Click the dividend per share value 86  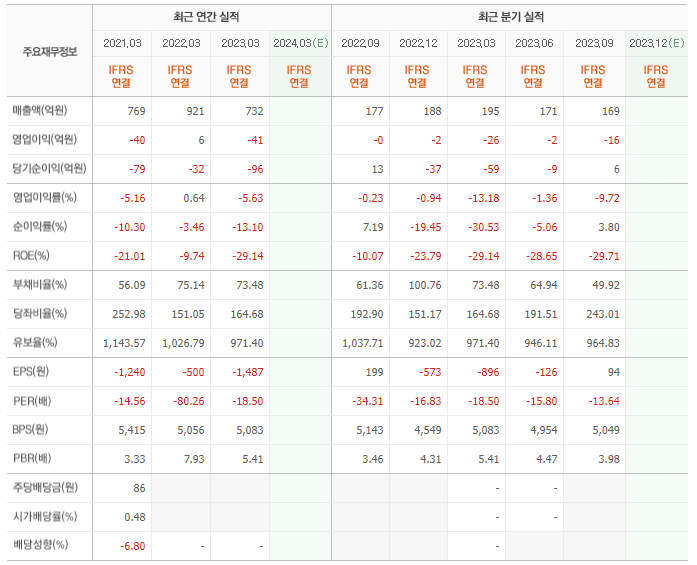pyautogui.click(x=140, y=488)
